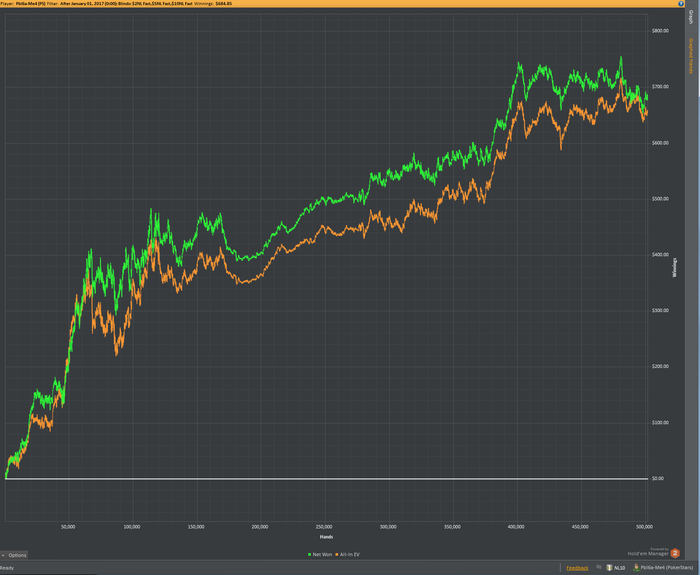The width and height of the screenshot is (700, 575).
Task: Click the Hold'em Manager 2 logo
Action: pos(675,553)
